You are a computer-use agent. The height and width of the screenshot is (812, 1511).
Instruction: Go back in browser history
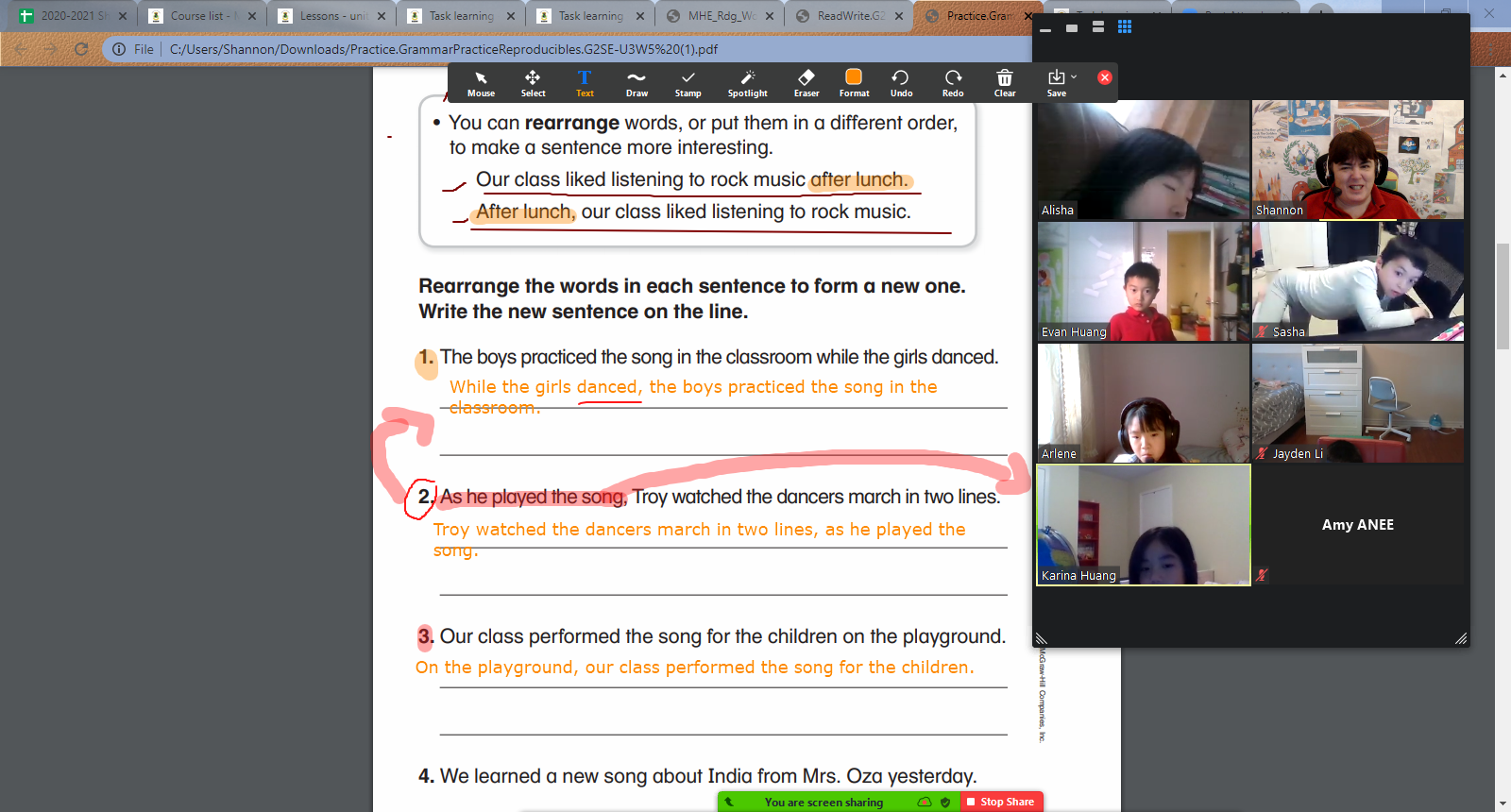21,49
